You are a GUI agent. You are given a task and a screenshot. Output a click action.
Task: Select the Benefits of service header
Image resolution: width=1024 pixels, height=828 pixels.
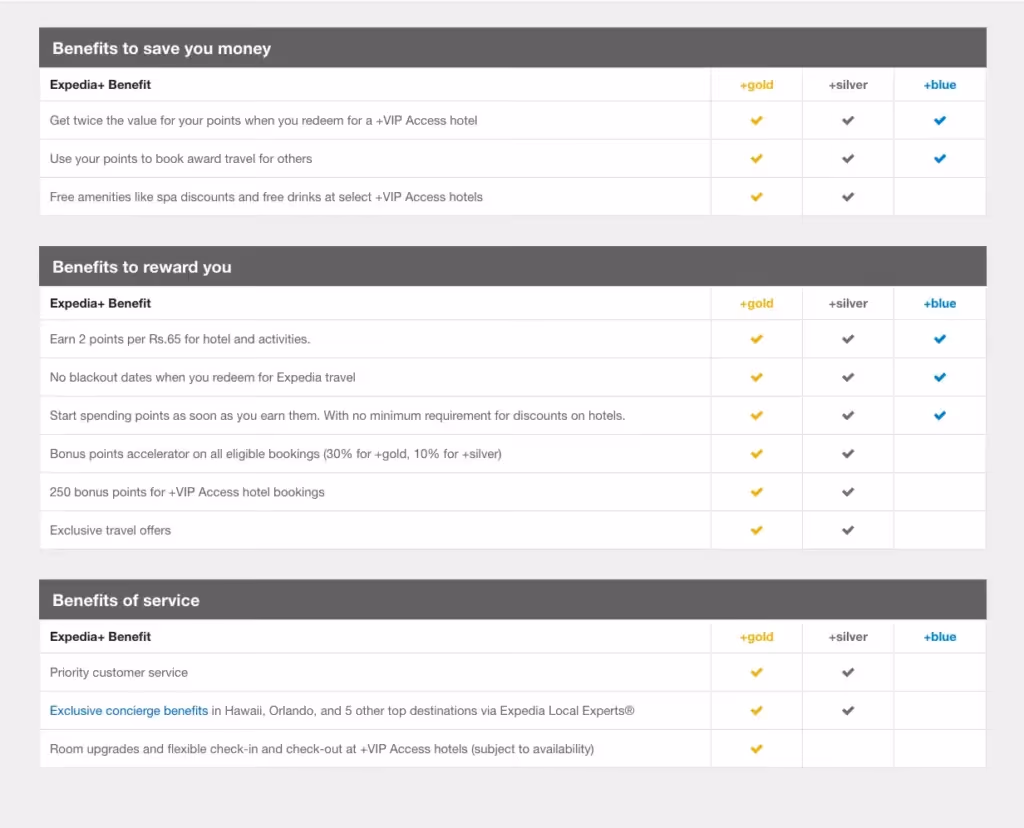[x=513, y=599]
